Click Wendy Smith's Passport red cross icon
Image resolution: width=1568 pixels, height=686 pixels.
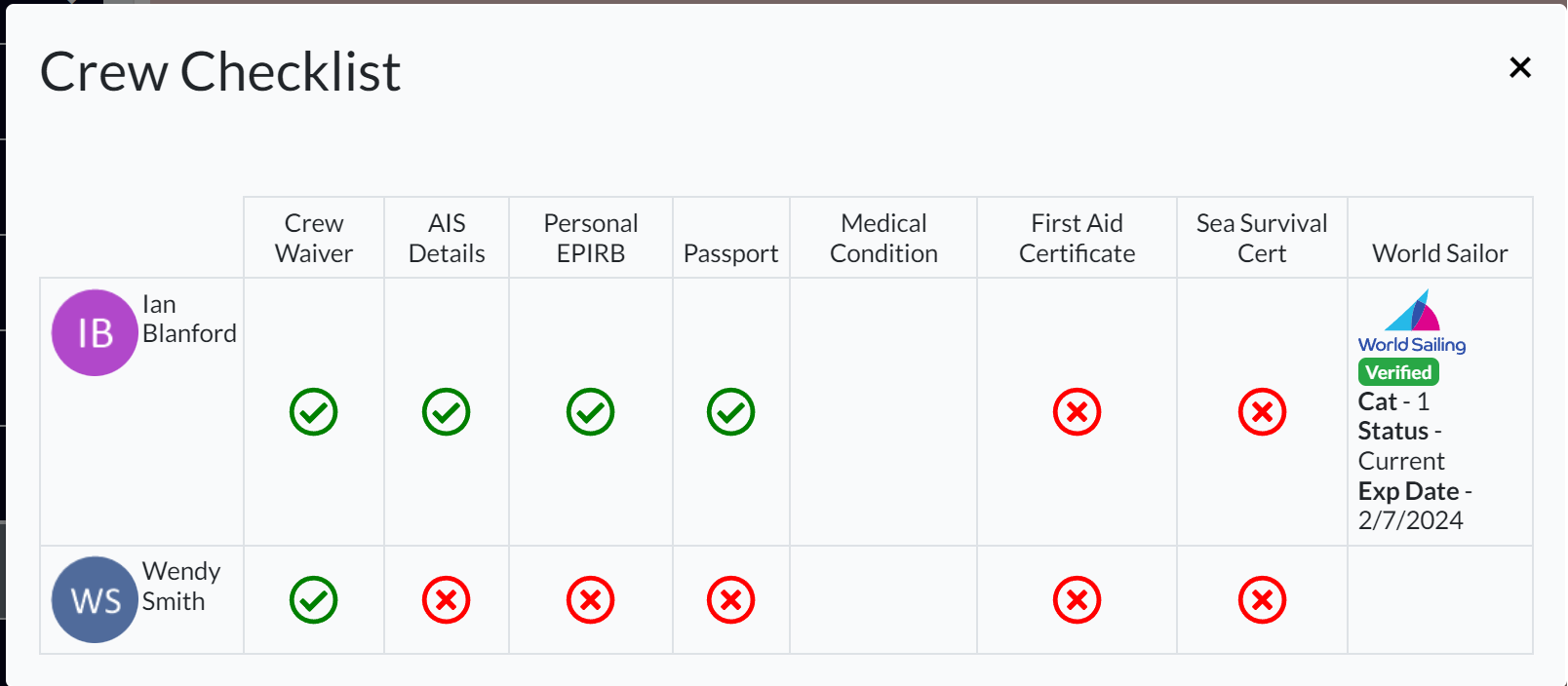731,600
